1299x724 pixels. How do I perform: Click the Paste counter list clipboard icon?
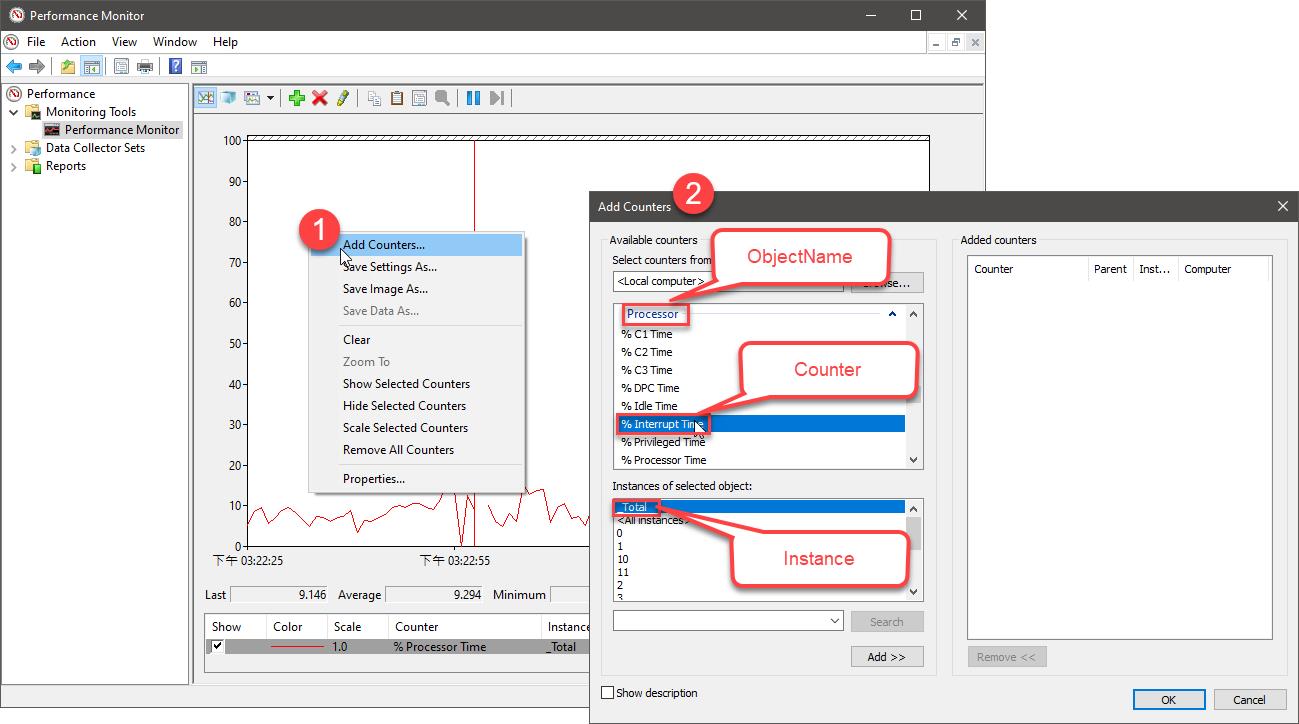click(397, 98)
